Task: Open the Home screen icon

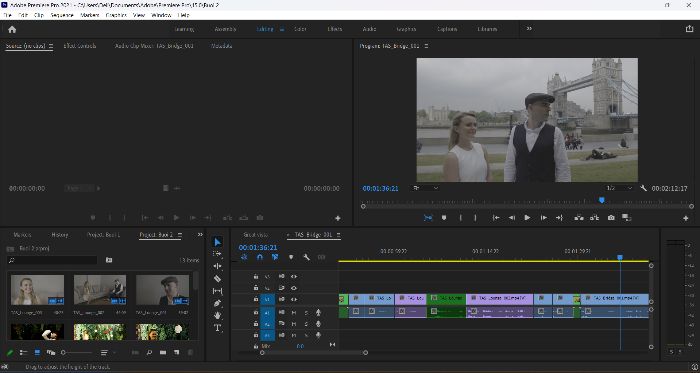Action: tap(12, 29)
